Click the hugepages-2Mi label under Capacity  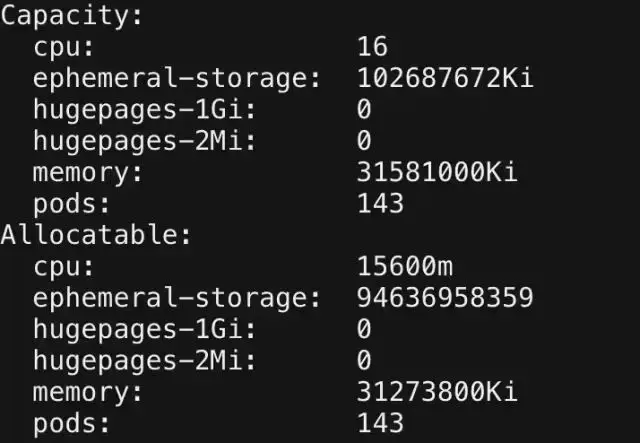[144, 142]
